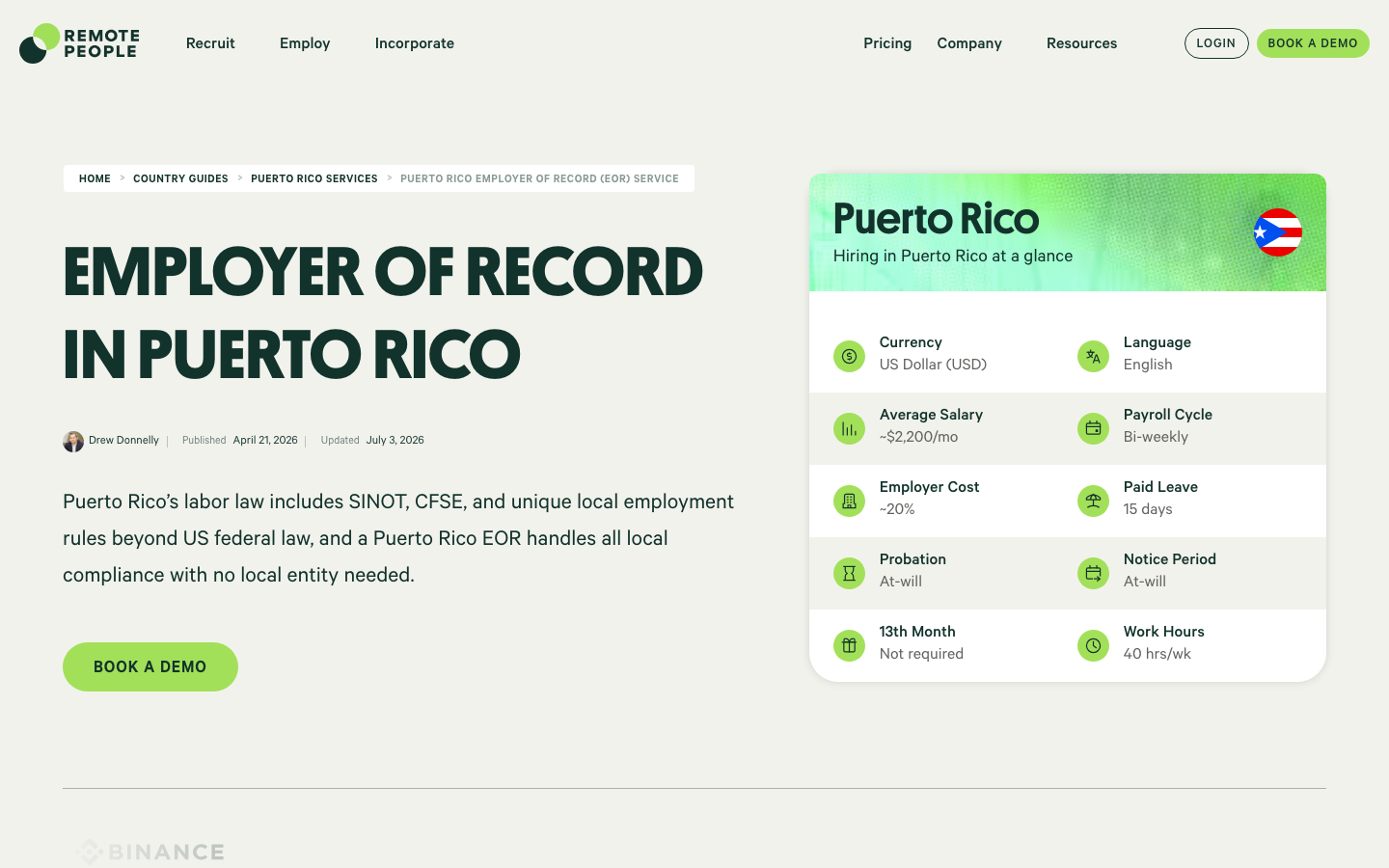
Task: Go to HOME breadcrumb link
Action: (95, 178)
